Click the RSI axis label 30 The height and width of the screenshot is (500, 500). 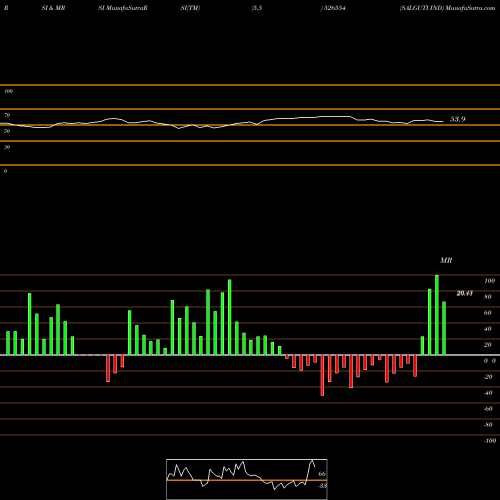pyautogui.click(x=7, y=147)
